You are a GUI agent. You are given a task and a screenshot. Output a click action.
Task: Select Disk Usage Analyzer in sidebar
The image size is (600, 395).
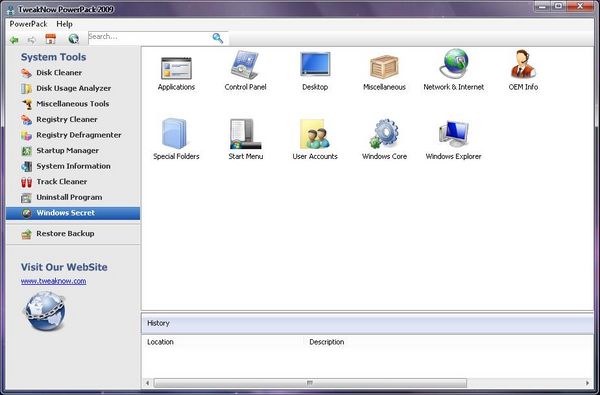click(66, 88)
